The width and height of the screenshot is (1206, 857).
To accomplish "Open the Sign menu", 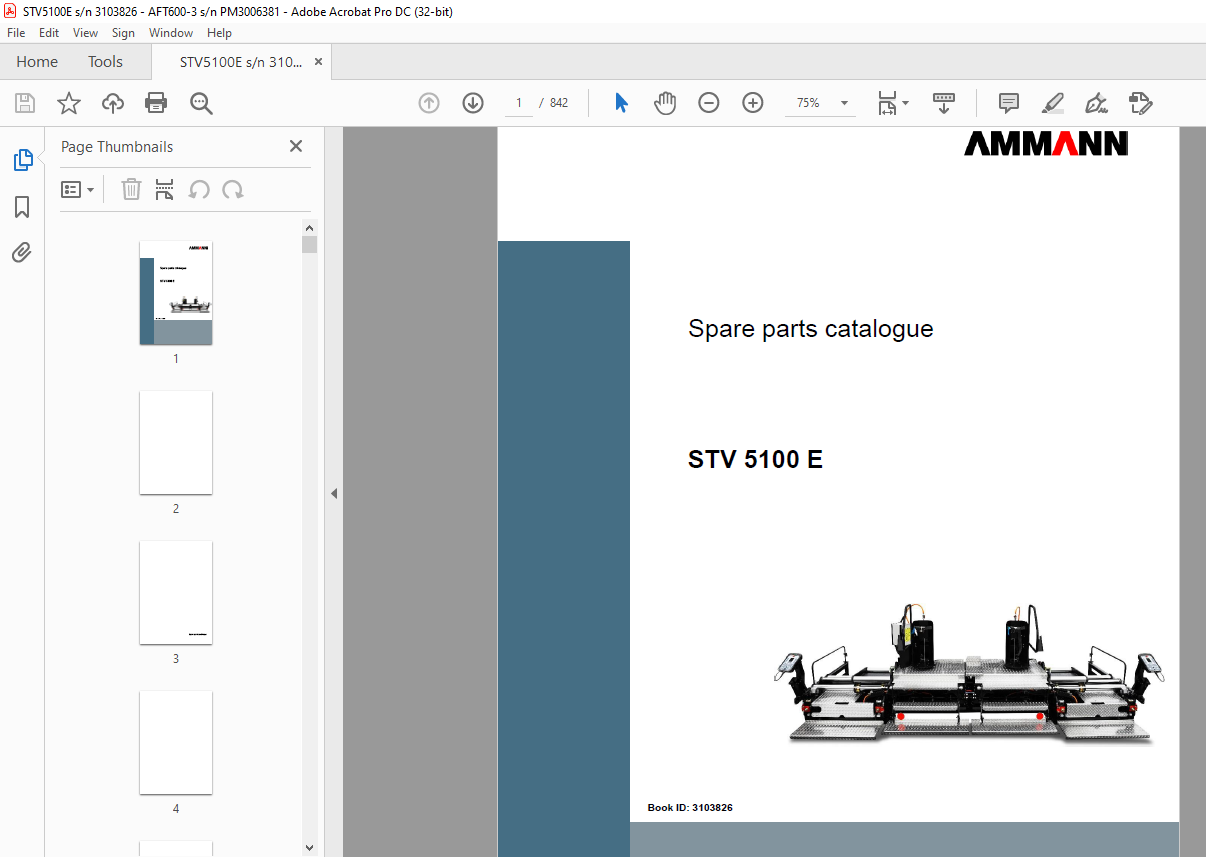I will tap(123, 33).
